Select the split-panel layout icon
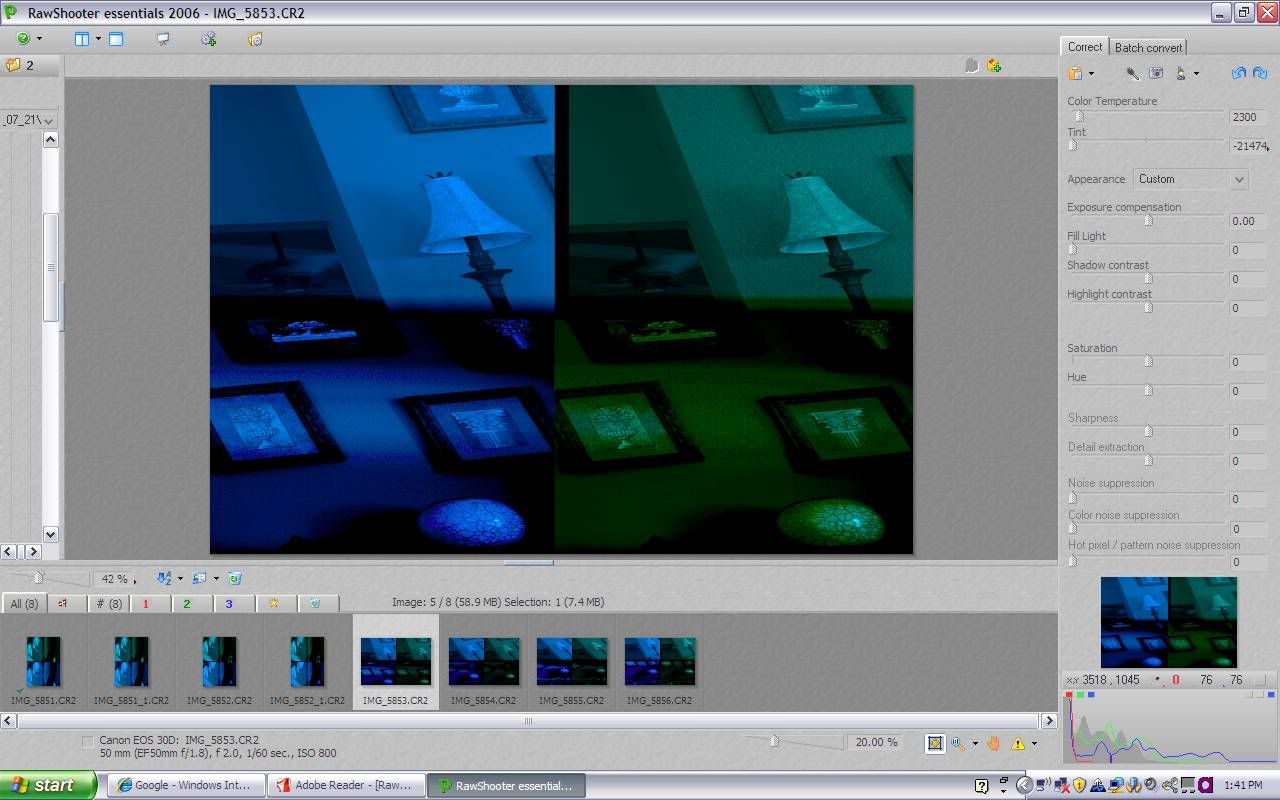Screen dimensions: 1280x800 82,39
